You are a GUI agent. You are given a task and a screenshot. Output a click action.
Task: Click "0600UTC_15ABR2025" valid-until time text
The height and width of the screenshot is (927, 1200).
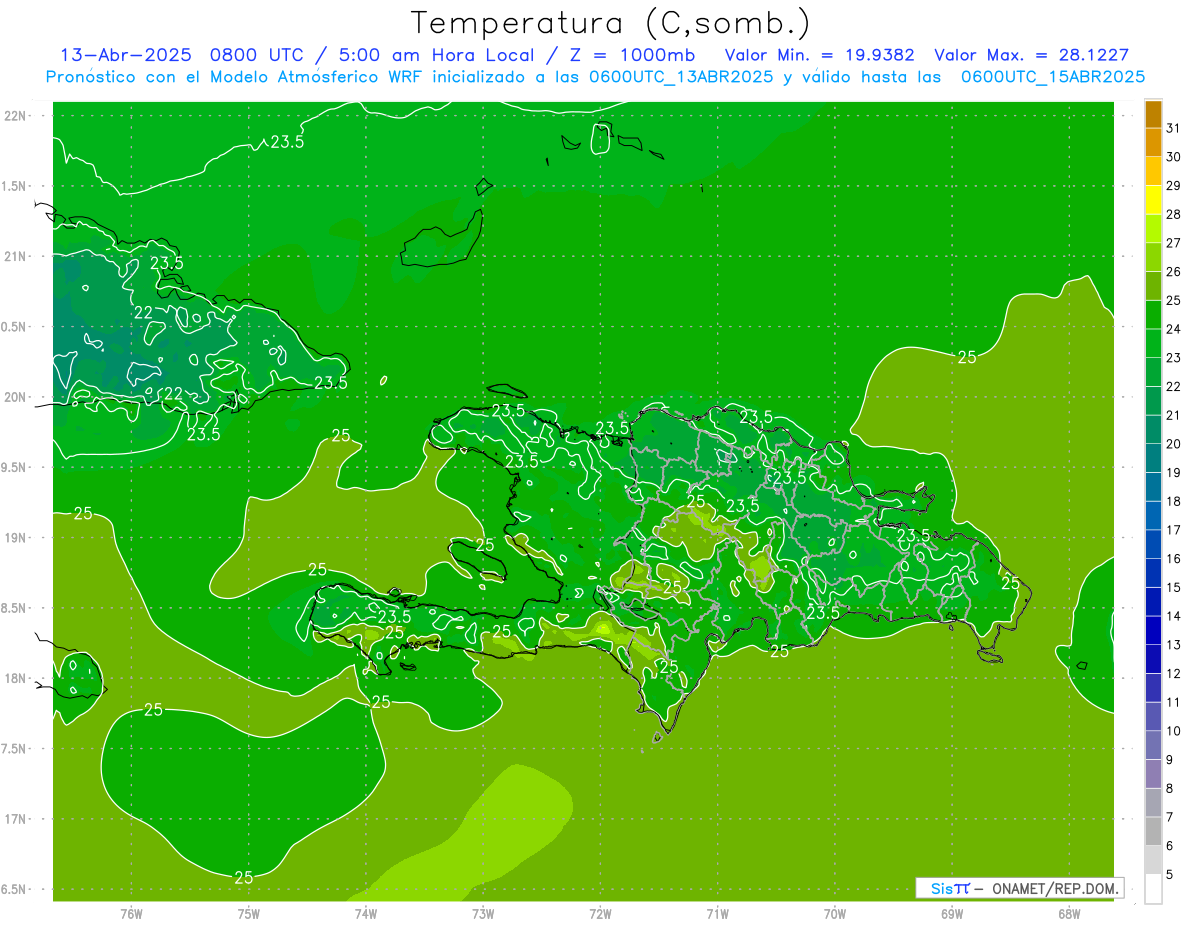pos(1052,76)
